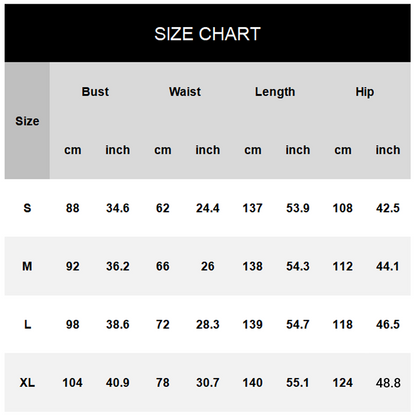
Task: Click the Waist column heading
Action: pos(185,92)
